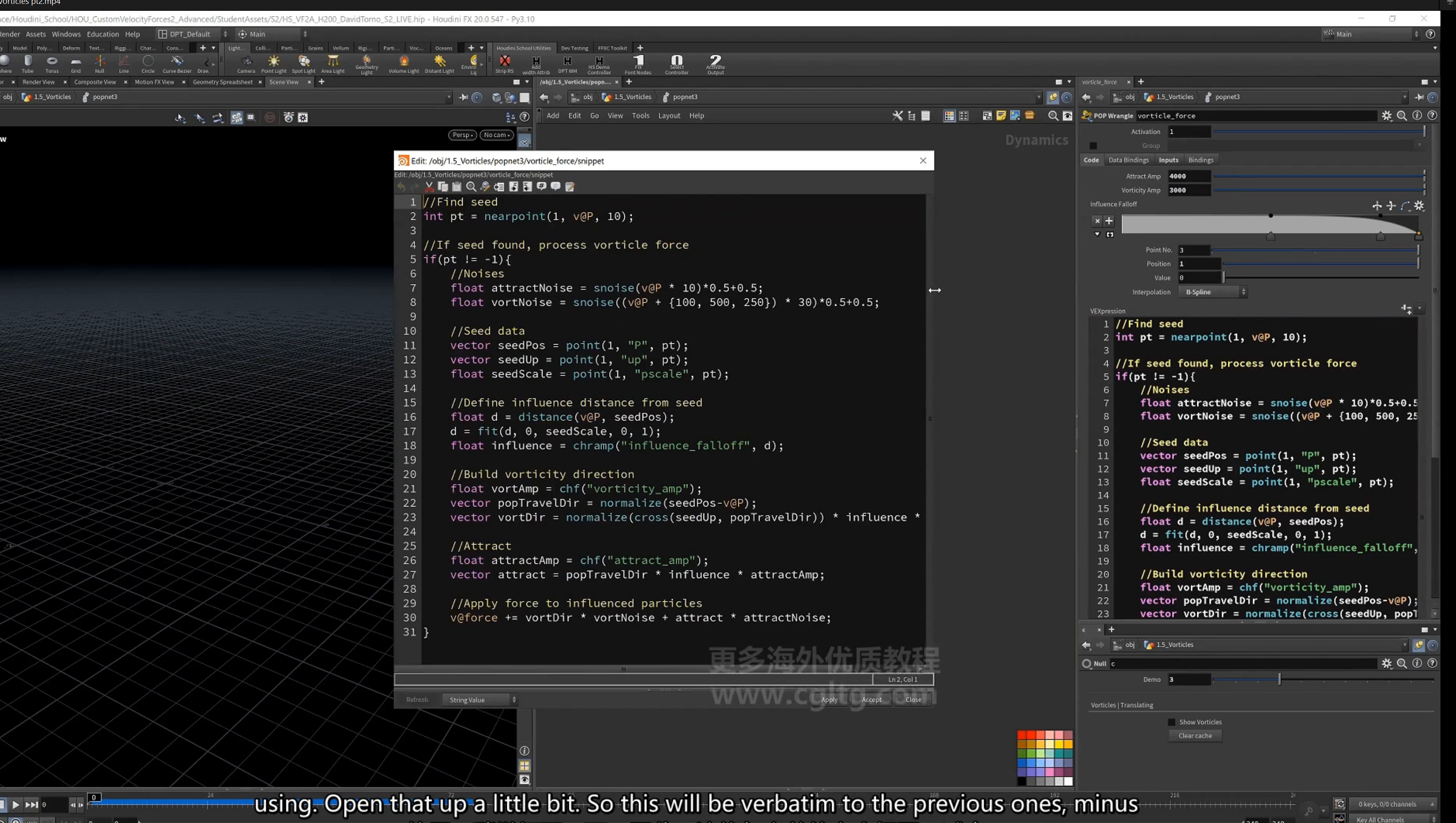Image resolution: width=1456 pixels, height=823 pixels.
Task: Switch to the Data Bindings tab
Action: point(1129,160)
